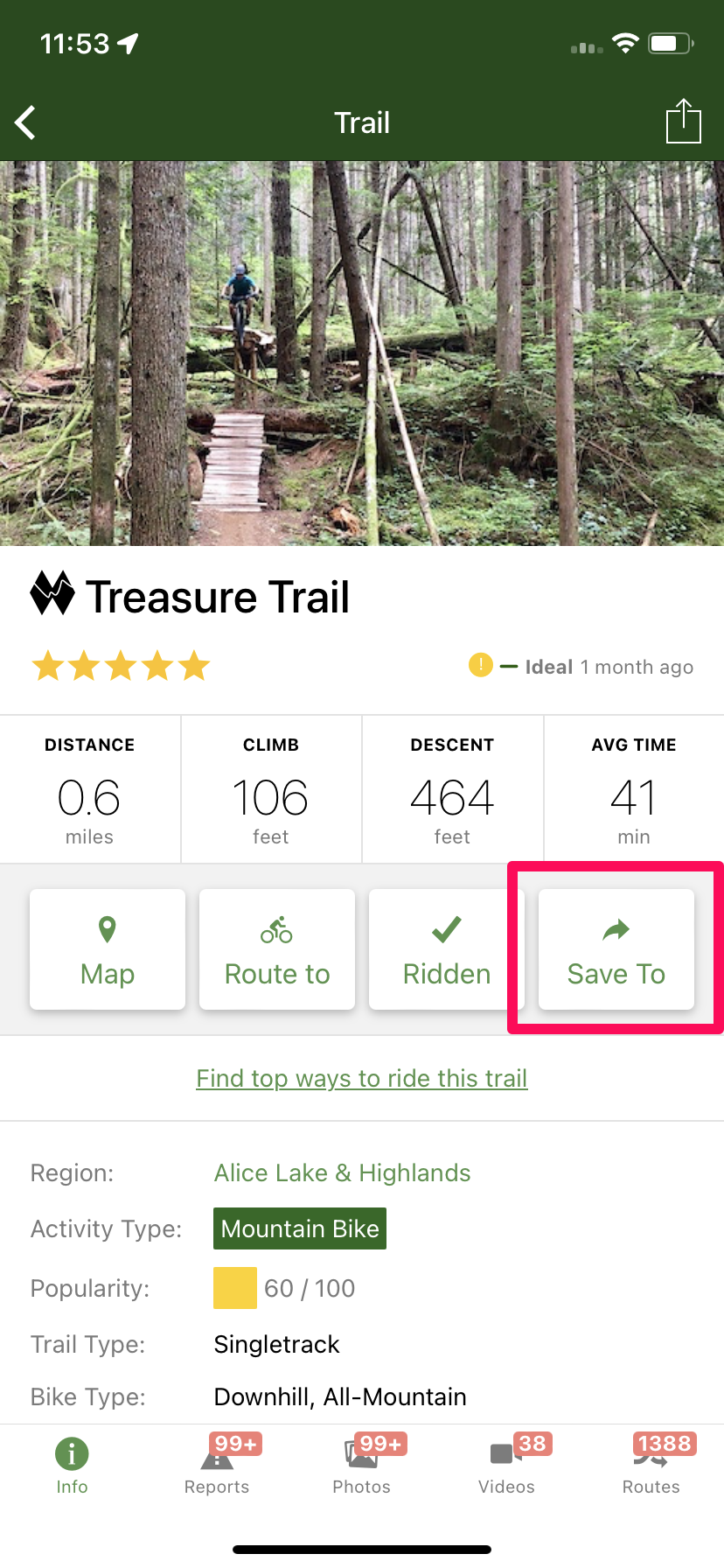Screen dimensions: 724x1568
Task: Tap the Save To share arrow icon
Action: click(615, 930)
